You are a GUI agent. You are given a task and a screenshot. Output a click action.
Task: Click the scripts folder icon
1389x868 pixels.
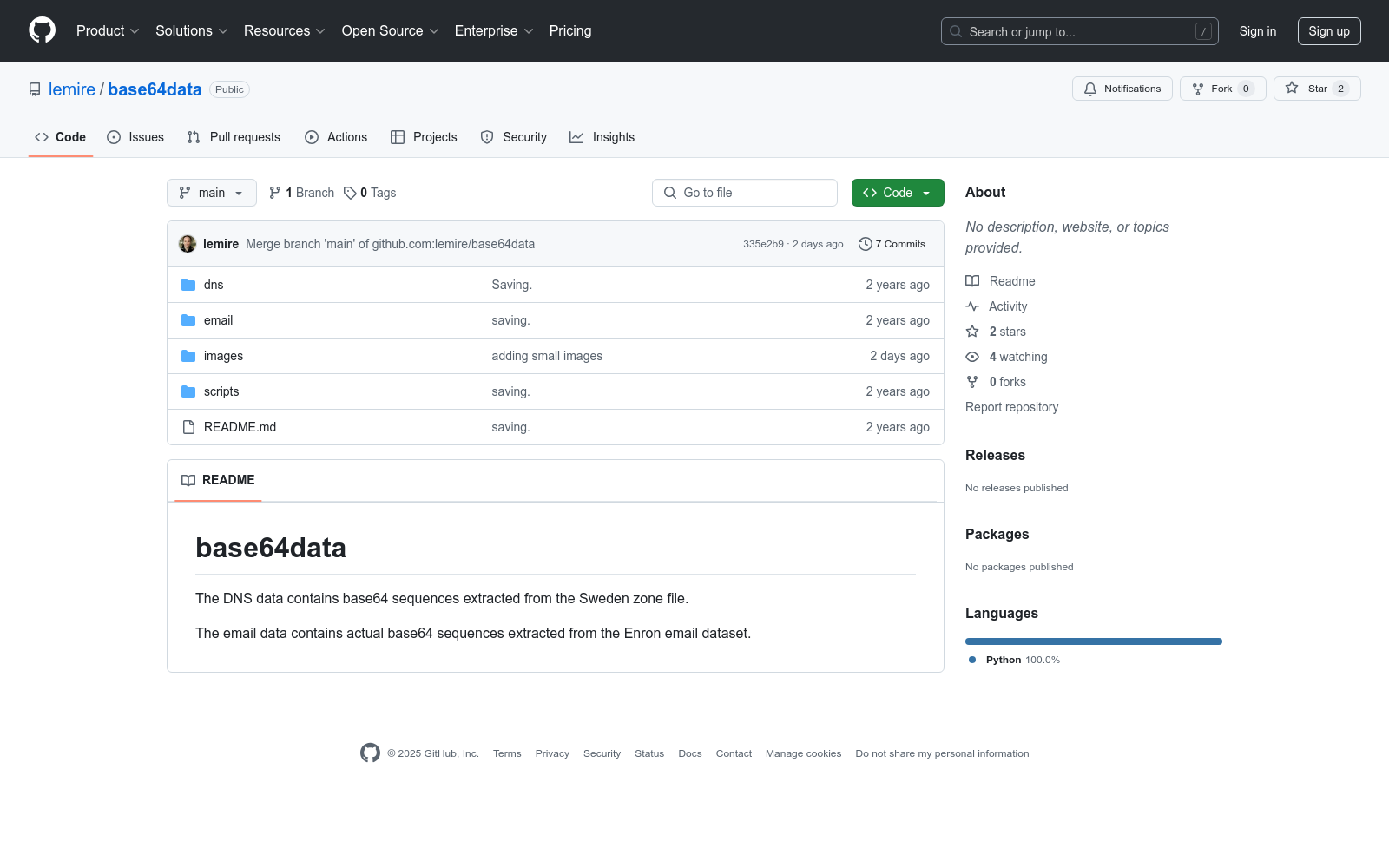pos(188,391)
